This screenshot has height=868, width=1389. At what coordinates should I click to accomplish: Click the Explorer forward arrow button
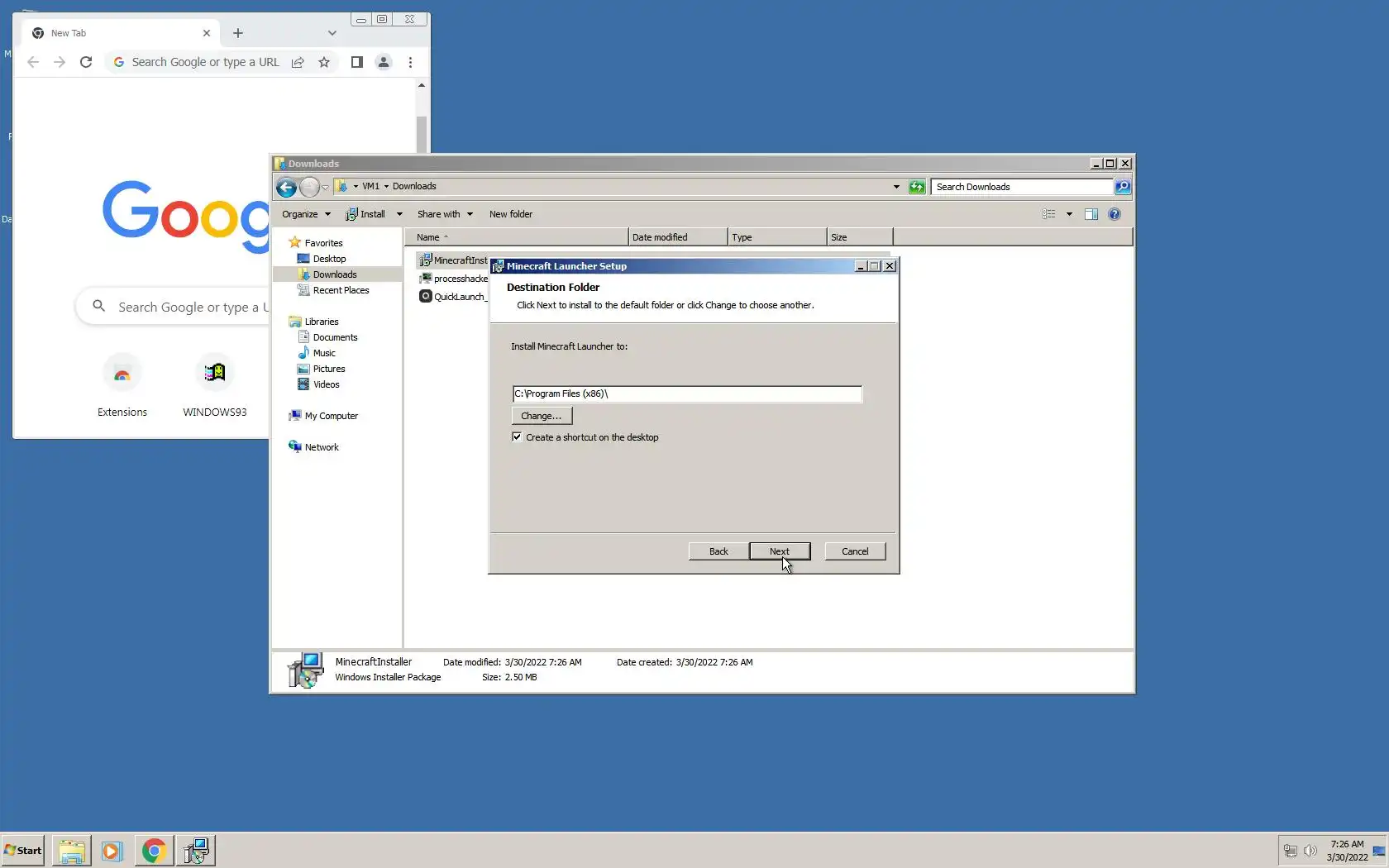309,187
